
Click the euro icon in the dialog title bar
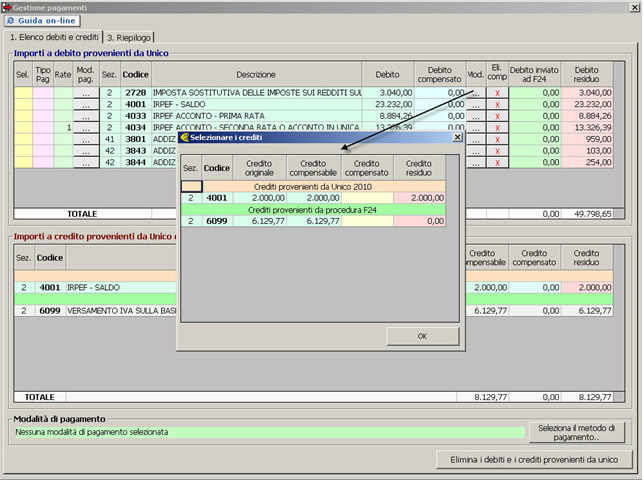point(184,138)
